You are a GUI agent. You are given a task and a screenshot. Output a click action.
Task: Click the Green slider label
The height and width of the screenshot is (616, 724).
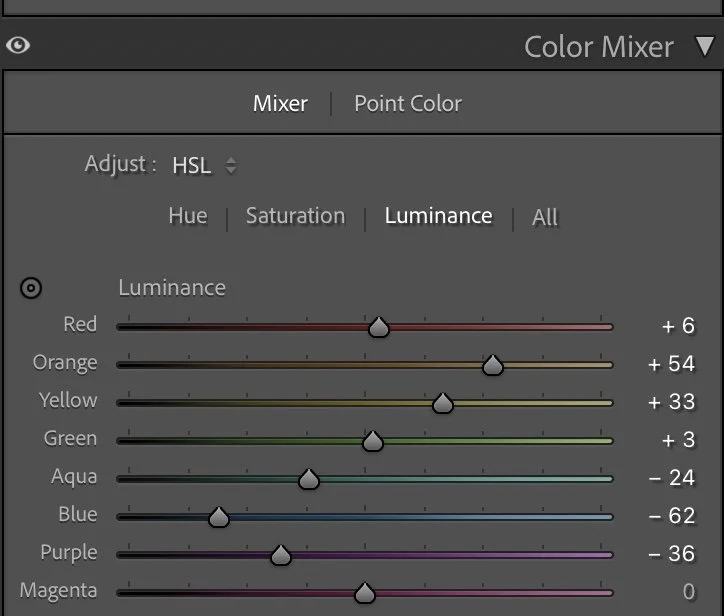click(x=71, y=438)
